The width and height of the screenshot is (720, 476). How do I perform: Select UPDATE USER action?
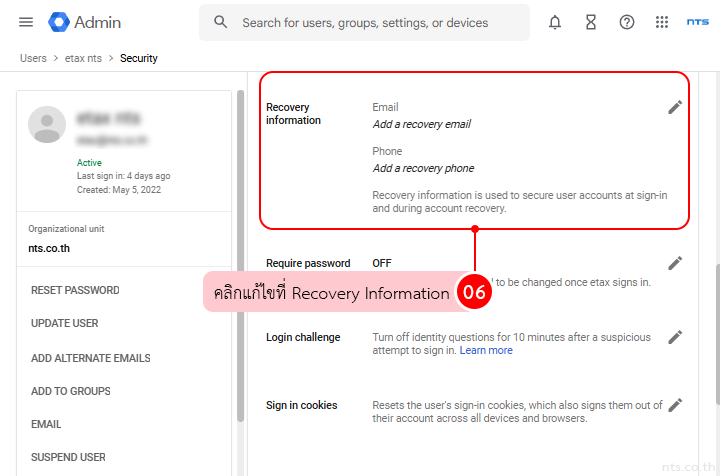[x=65, y=323]
